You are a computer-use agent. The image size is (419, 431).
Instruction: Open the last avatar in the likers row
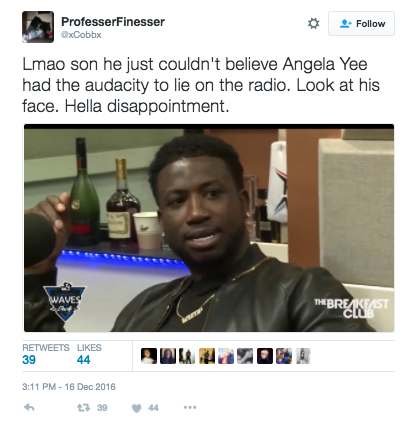(303, 356)
